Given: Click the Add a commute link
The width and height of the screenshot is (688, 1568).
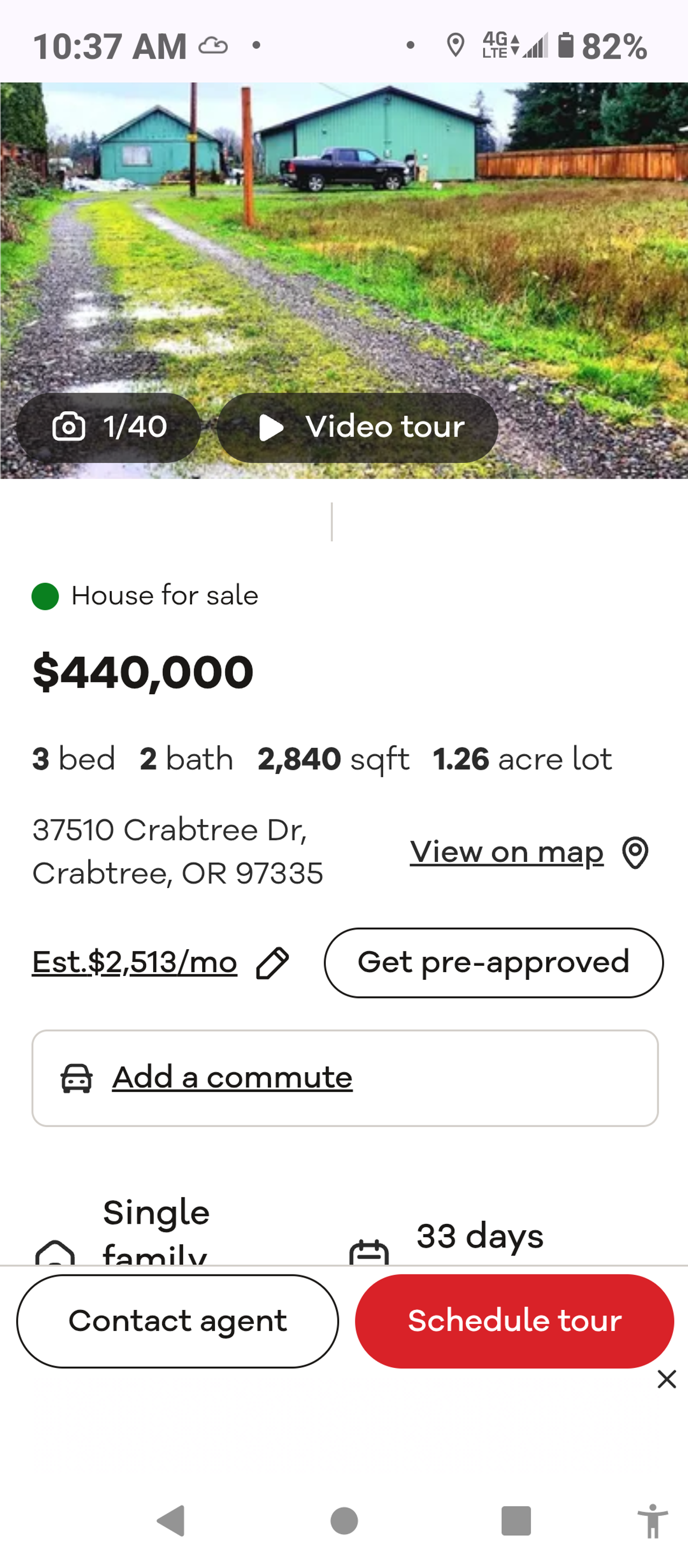Looking at the screenshot, I should click(232, 1078).
